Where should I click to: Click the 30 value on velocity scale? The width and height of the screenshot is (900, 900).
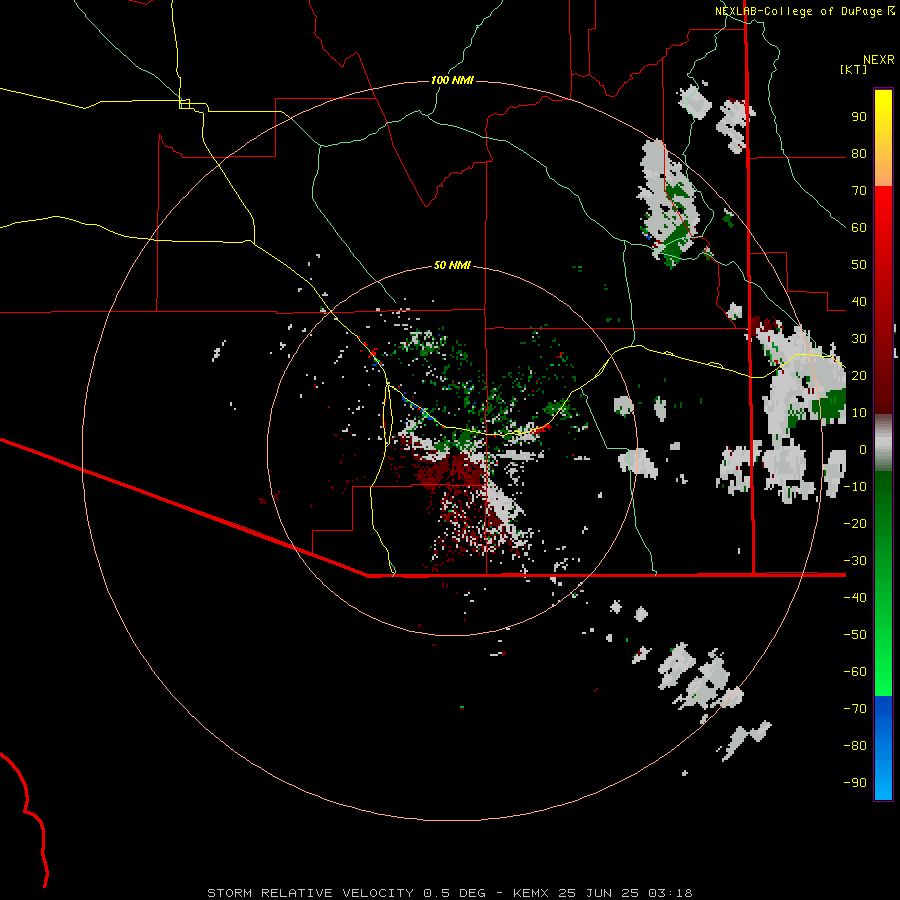859,339
